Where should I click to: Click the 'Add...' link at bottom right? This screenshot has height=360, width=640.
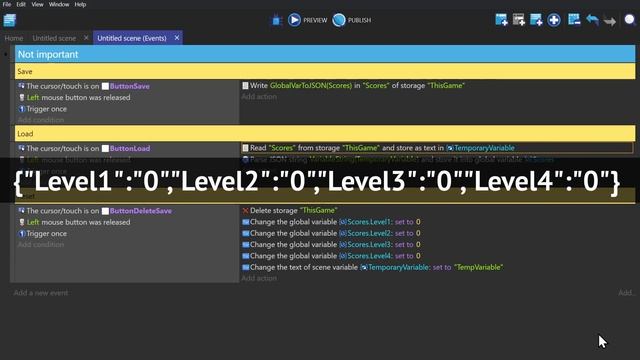(x=627, y=293)
